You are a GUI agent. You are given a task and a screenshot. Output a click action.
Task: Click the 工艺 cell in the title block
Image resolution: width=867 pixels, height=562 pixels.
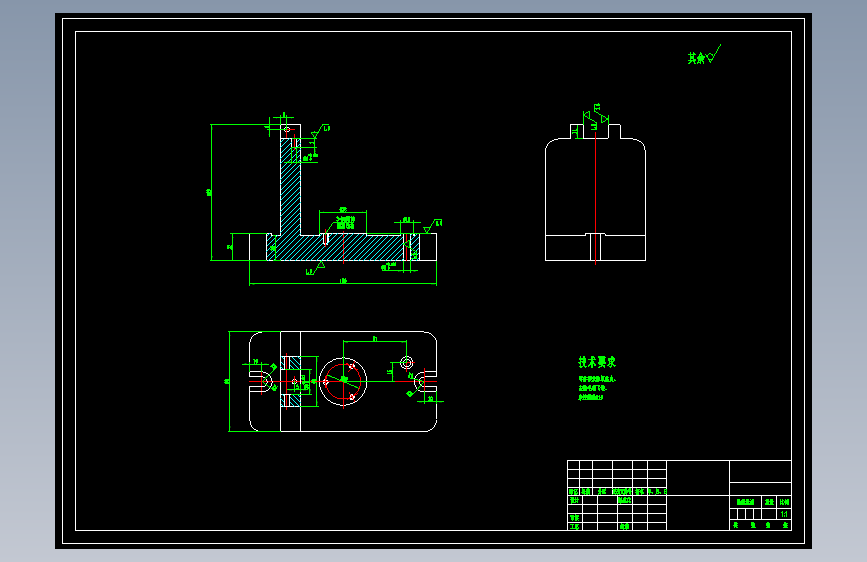tap(574, 527)
